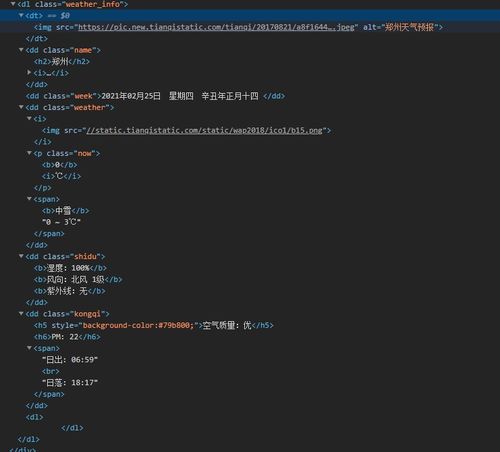Collapse the span with sunrise time

29,348
